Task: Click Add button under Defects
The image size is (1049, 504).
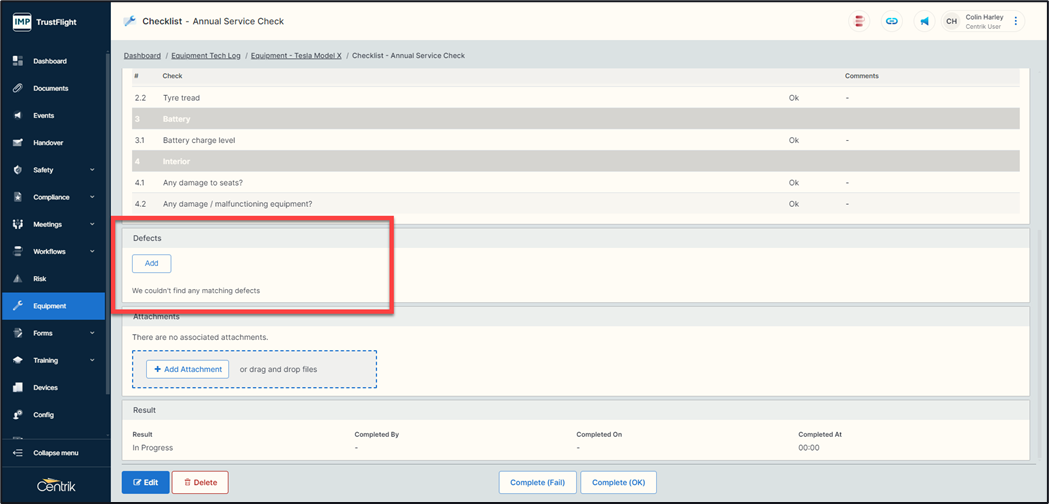Action: tap(151, 264)
